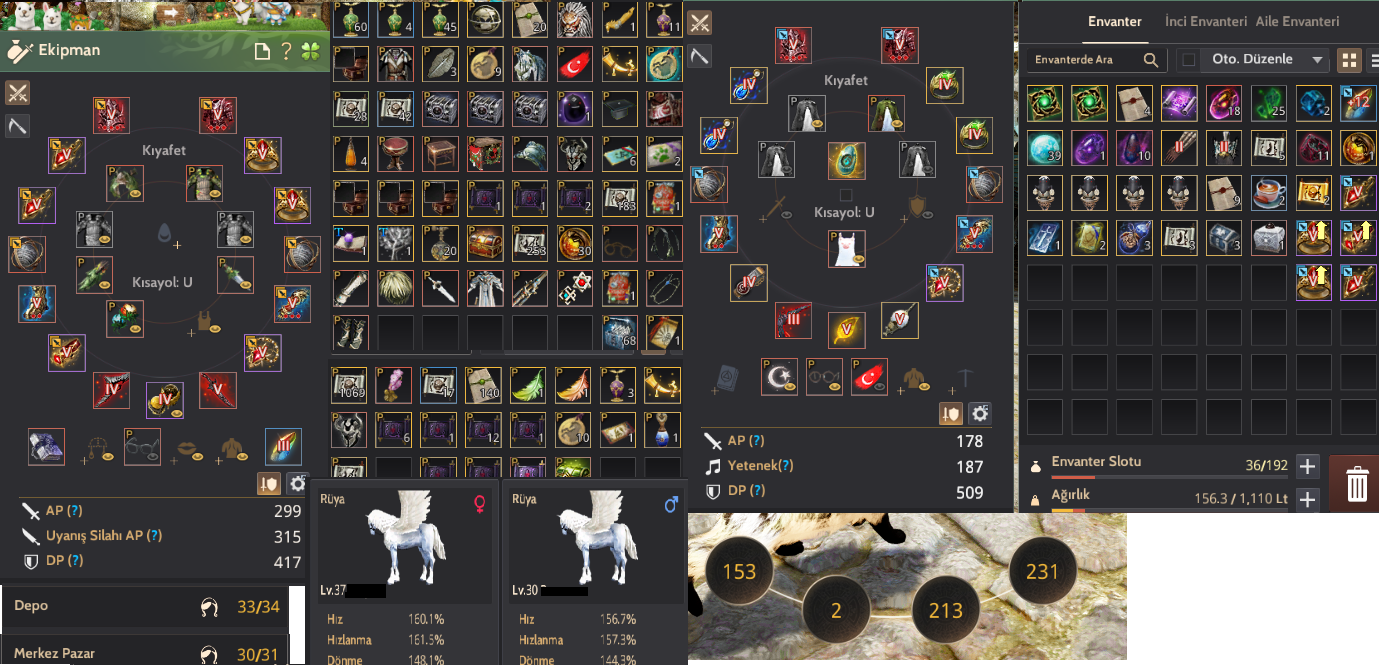Select the crossed swords combat gear icon
1380x665 pixels.
point(17,93)
